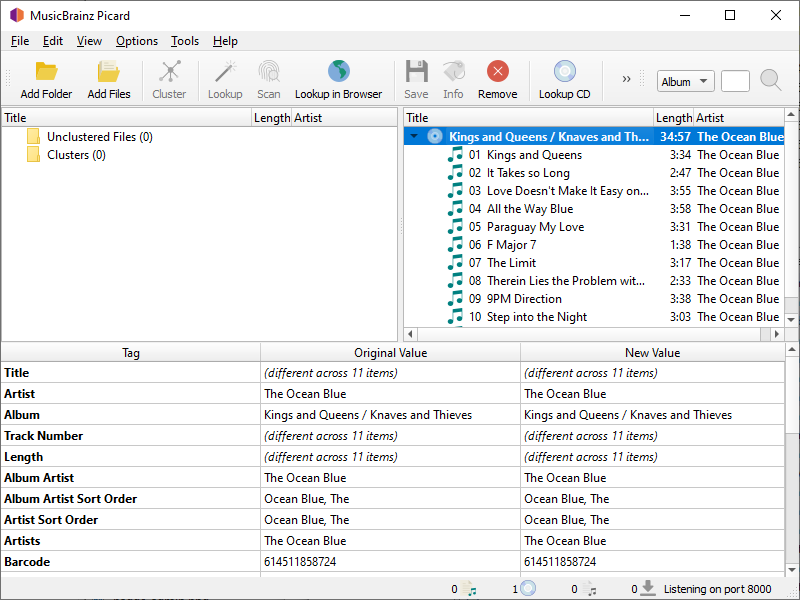This screenshot has width=800, height=600.
Task: Open the Tools menu
Action: click(185, 41)
